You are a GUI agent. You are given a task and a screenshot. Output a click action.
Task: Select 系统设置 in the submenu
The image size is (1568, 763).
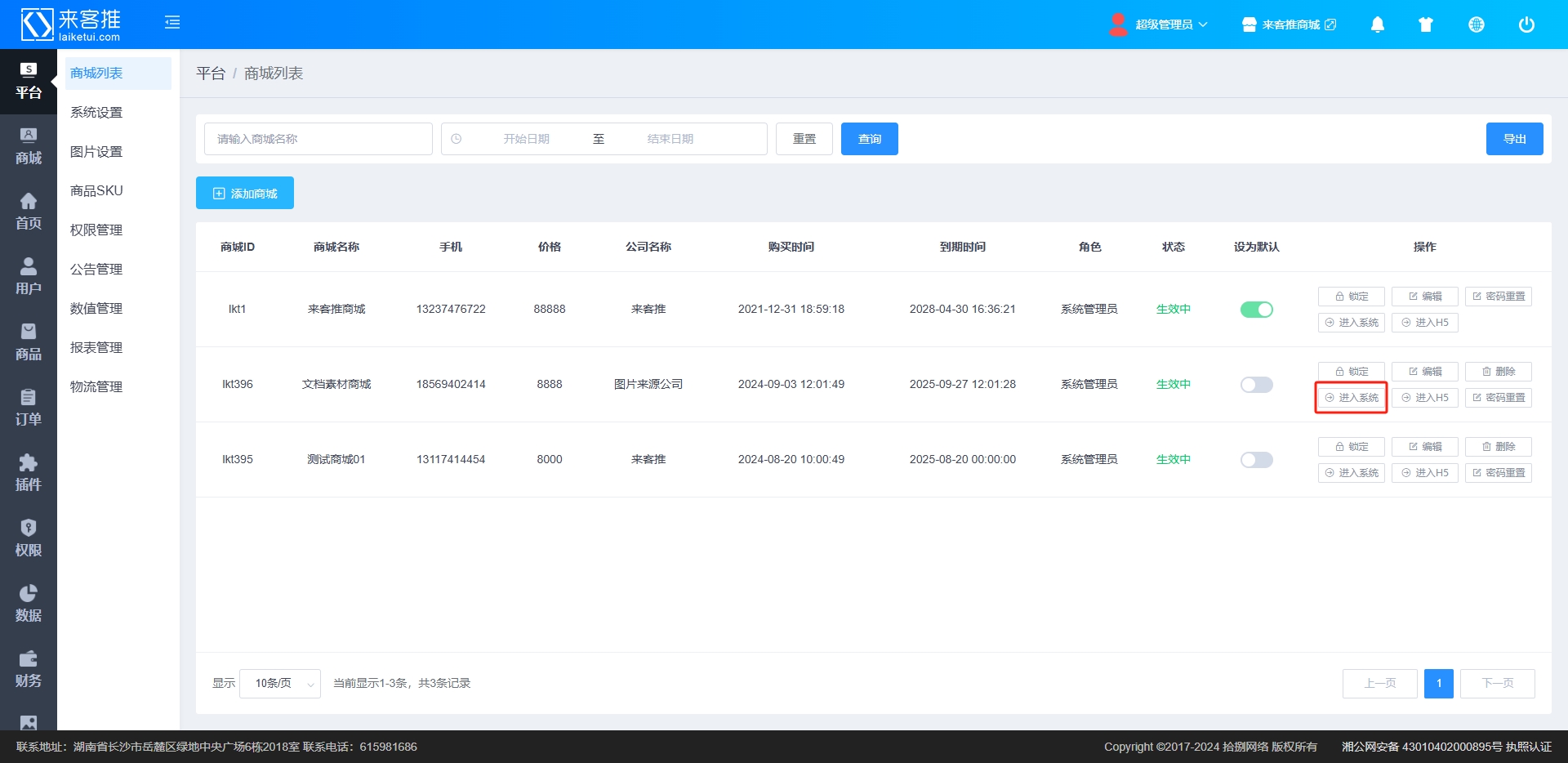pos(96,113)
